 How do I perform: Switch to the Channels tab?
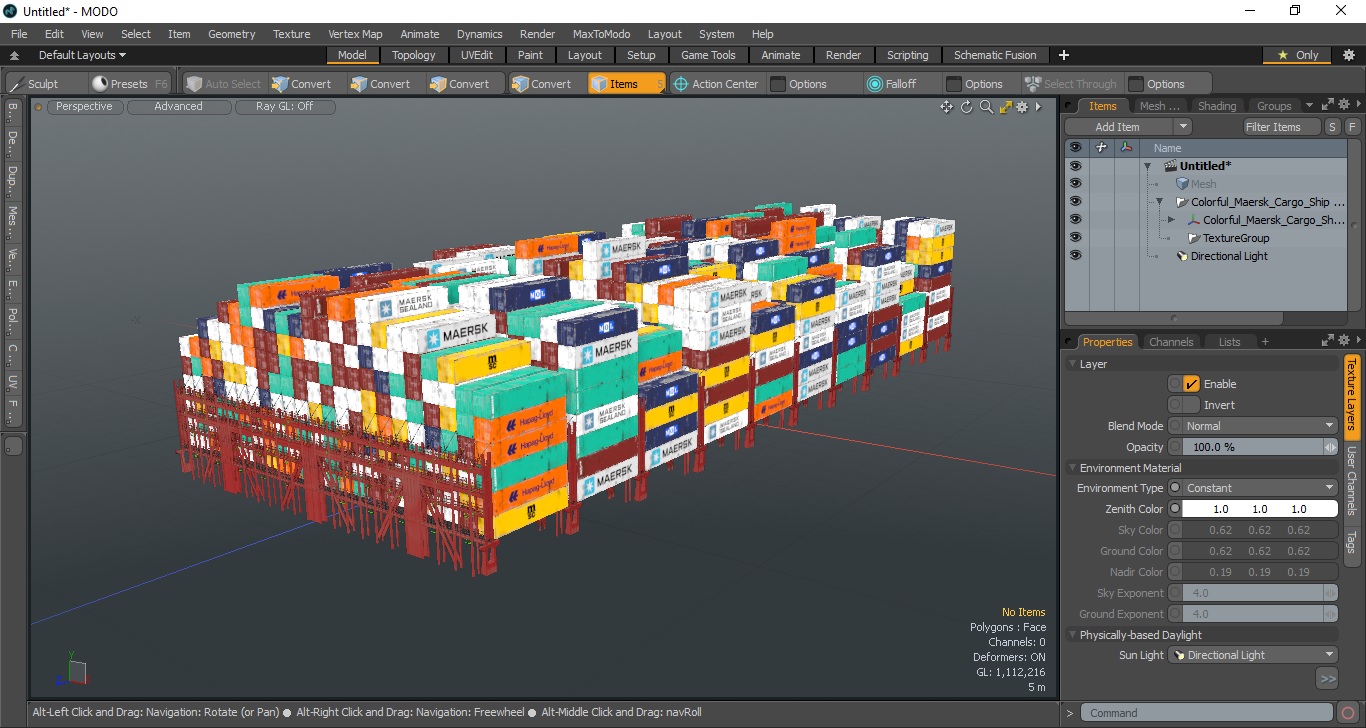(1171, 342)
